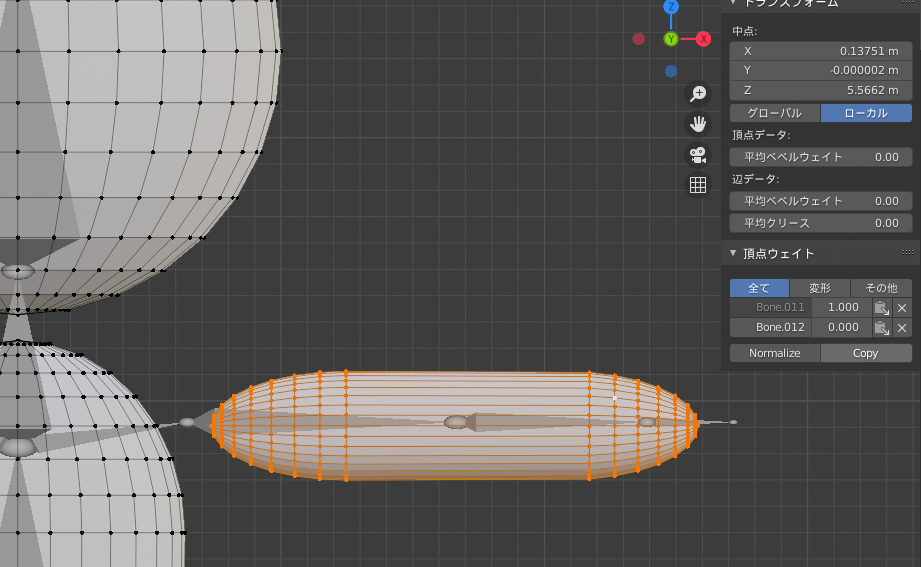Click the Z median value field
This screenshot has width=921, height=567.
[x=821, y=90]
